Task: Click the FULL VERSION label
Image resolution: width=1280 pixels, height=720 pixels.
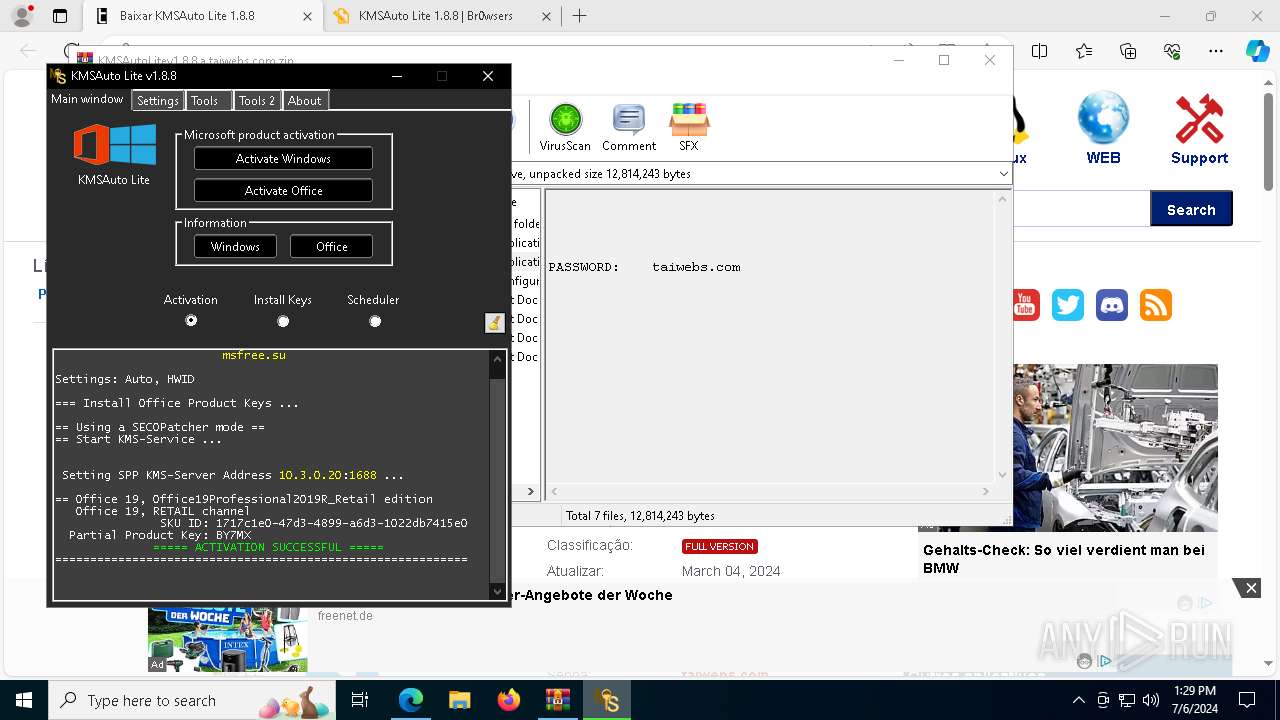Action: coord(720,546)
